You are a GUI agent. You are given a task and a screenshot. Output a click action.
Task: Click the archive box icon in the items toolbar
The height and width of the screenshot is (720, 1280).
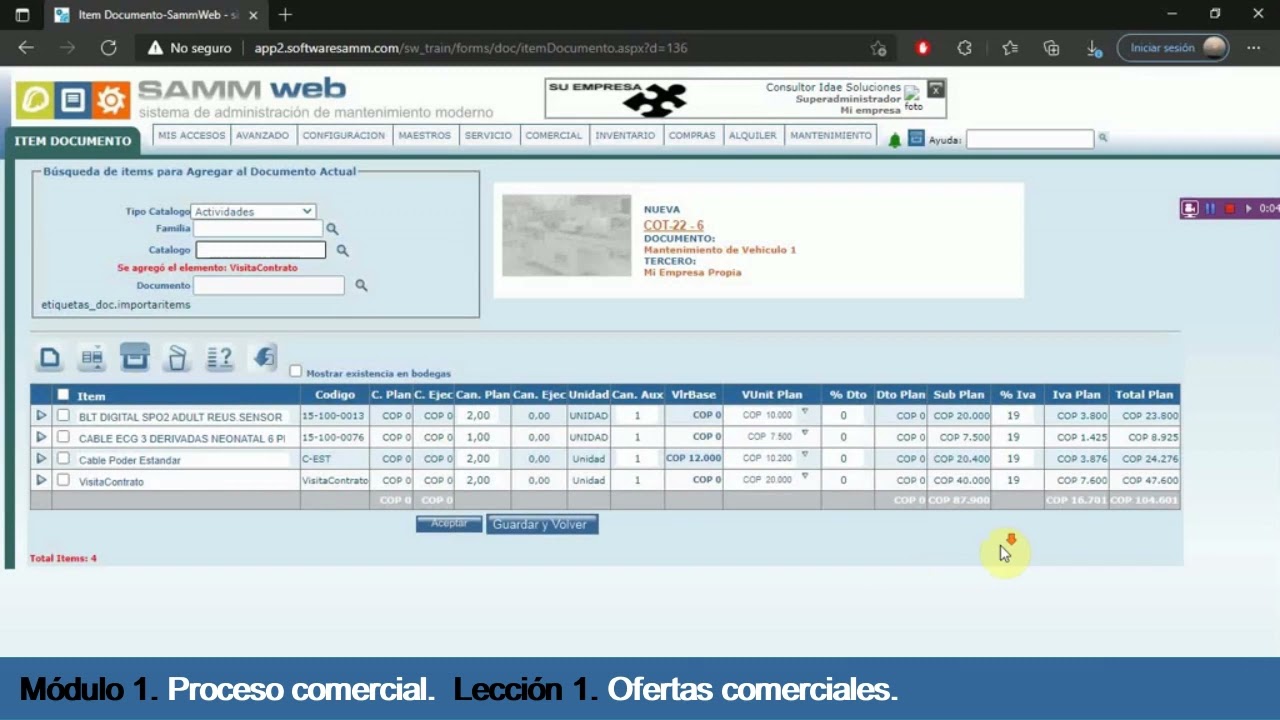pos(135,357)
